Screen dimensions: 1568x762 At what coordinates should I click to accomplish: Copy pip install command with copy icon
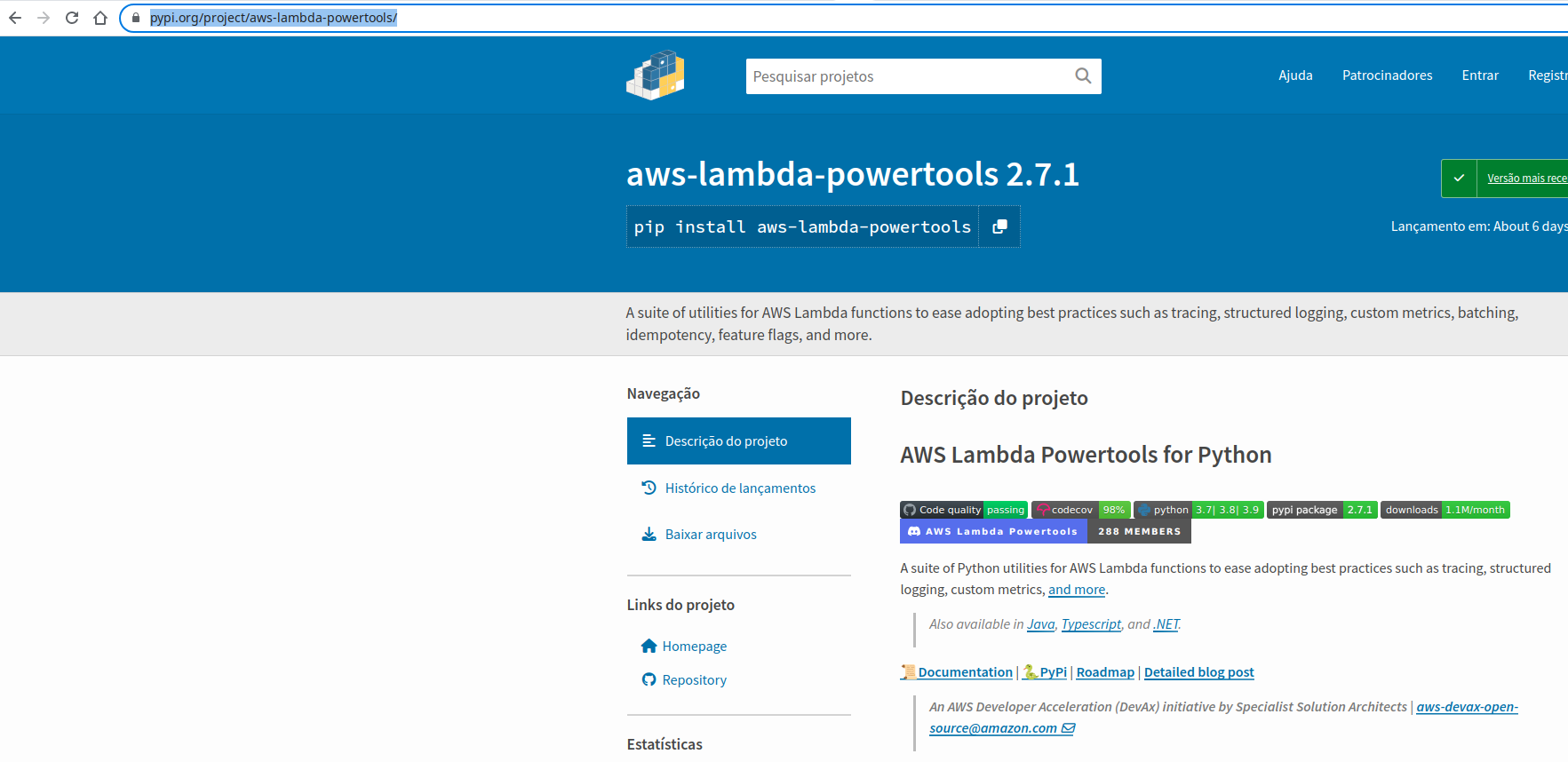click(x=999, y=226)
